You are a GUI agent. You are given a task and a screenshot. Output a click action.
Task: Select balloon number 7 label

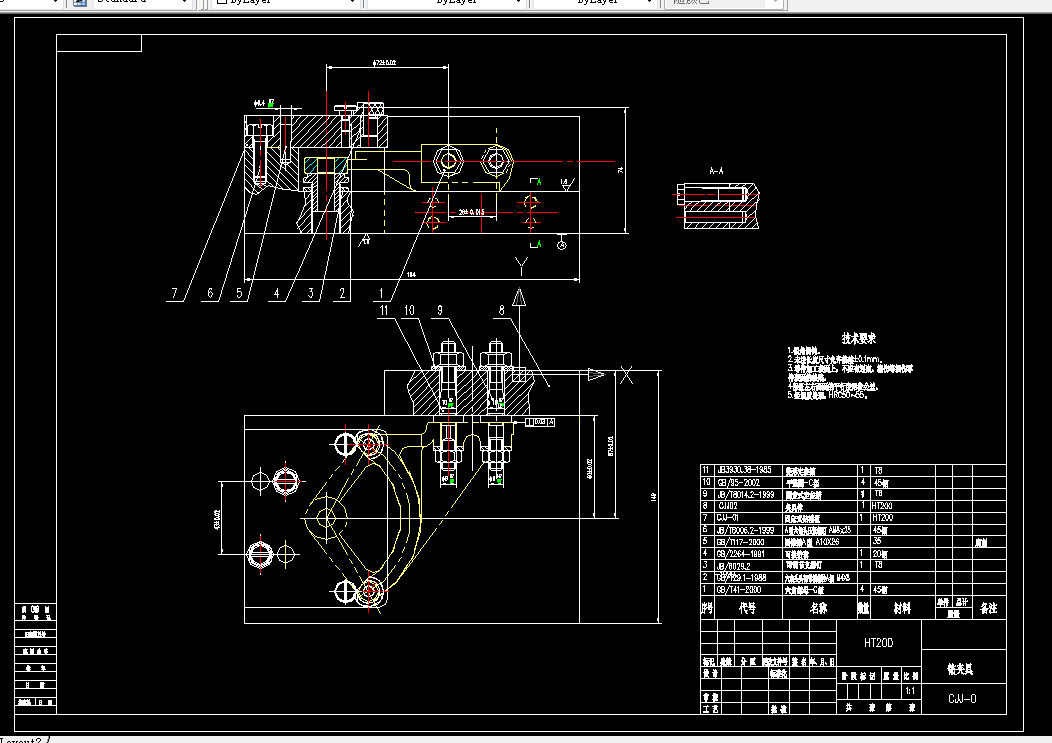[x=174, y=293]
